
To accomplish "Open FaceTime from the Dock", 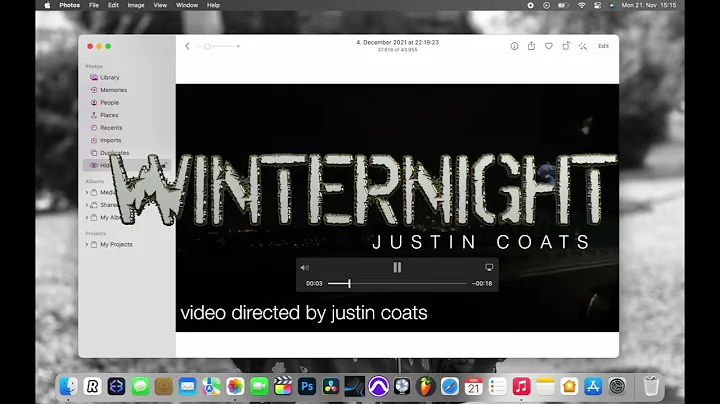I will pos(259,386).
